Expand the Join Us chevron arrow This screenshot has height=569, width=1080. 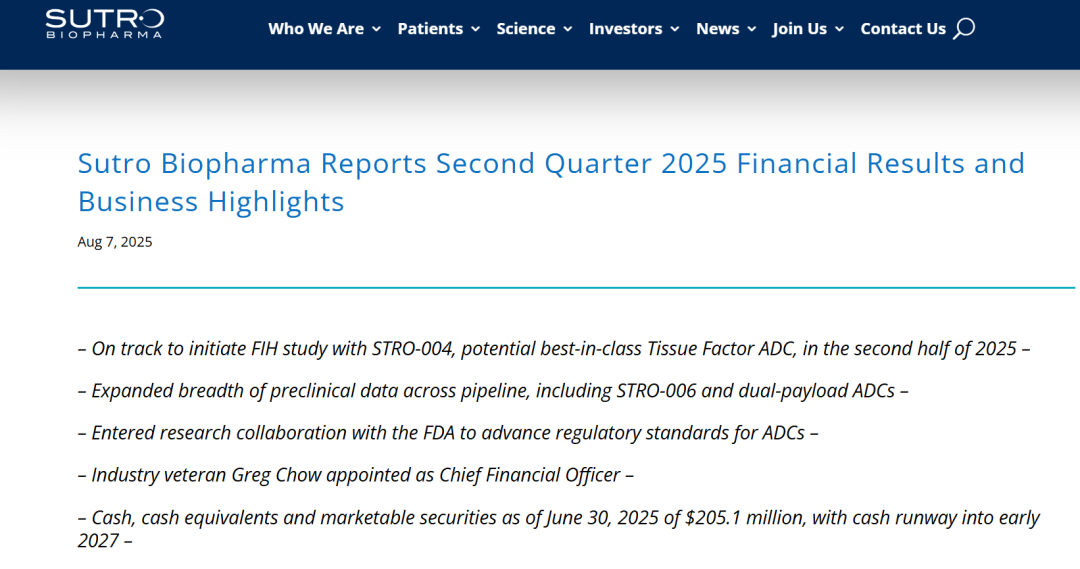(840, 30)
